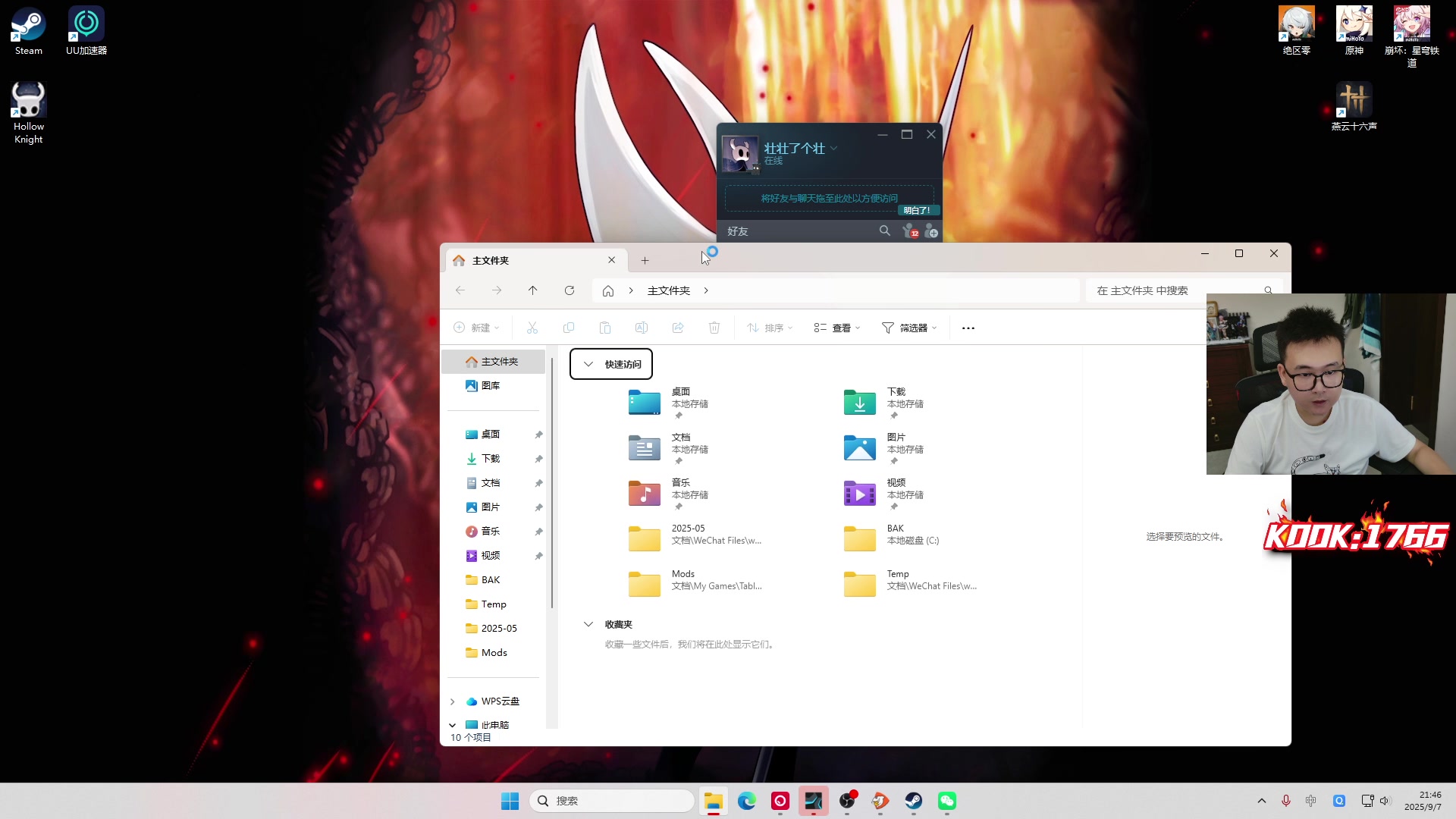Select the Hollow Knight desktop icon

(28, 113)
